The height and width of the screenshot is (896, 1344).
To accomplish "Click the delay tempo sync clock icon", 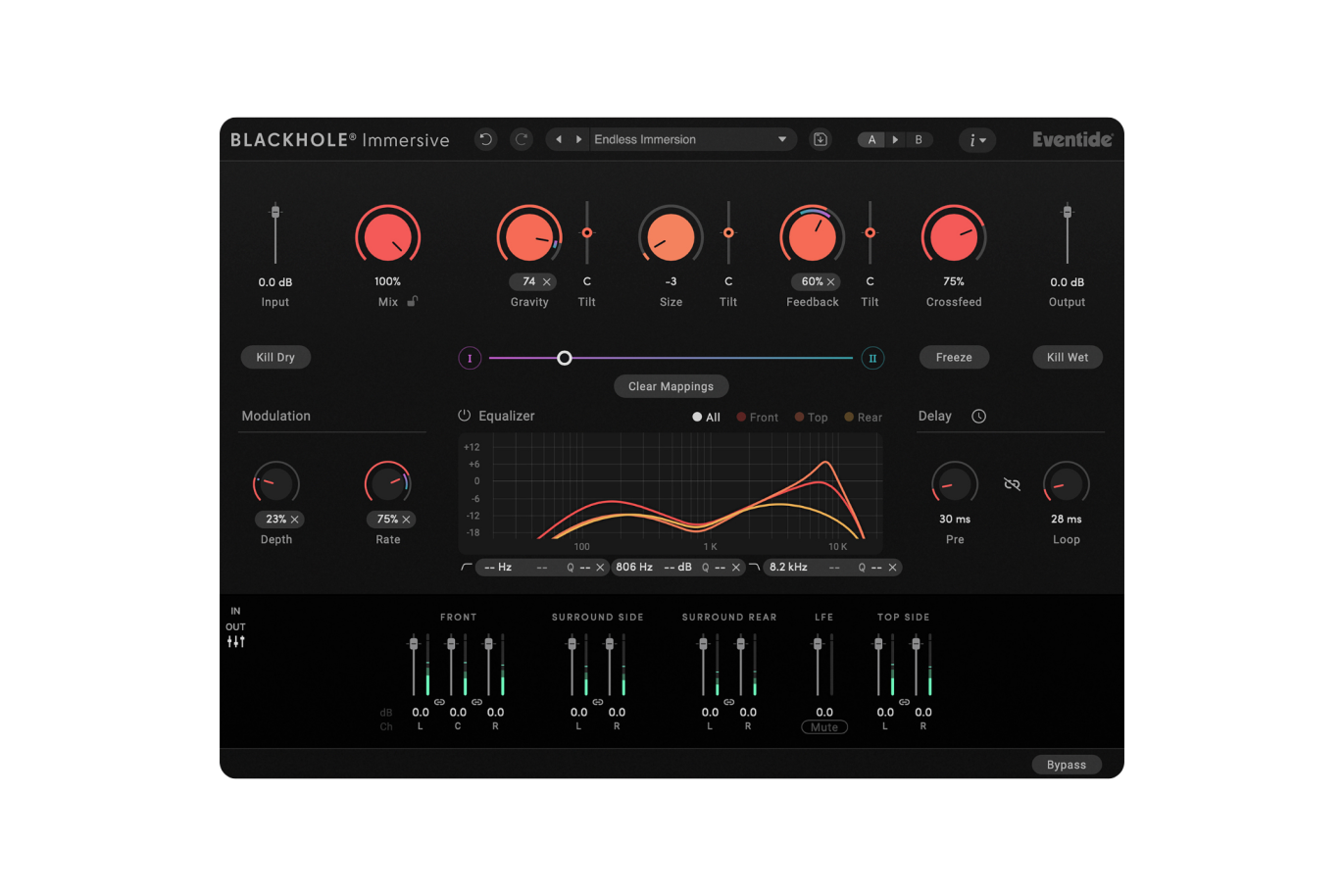I will (x=978, y=417).
